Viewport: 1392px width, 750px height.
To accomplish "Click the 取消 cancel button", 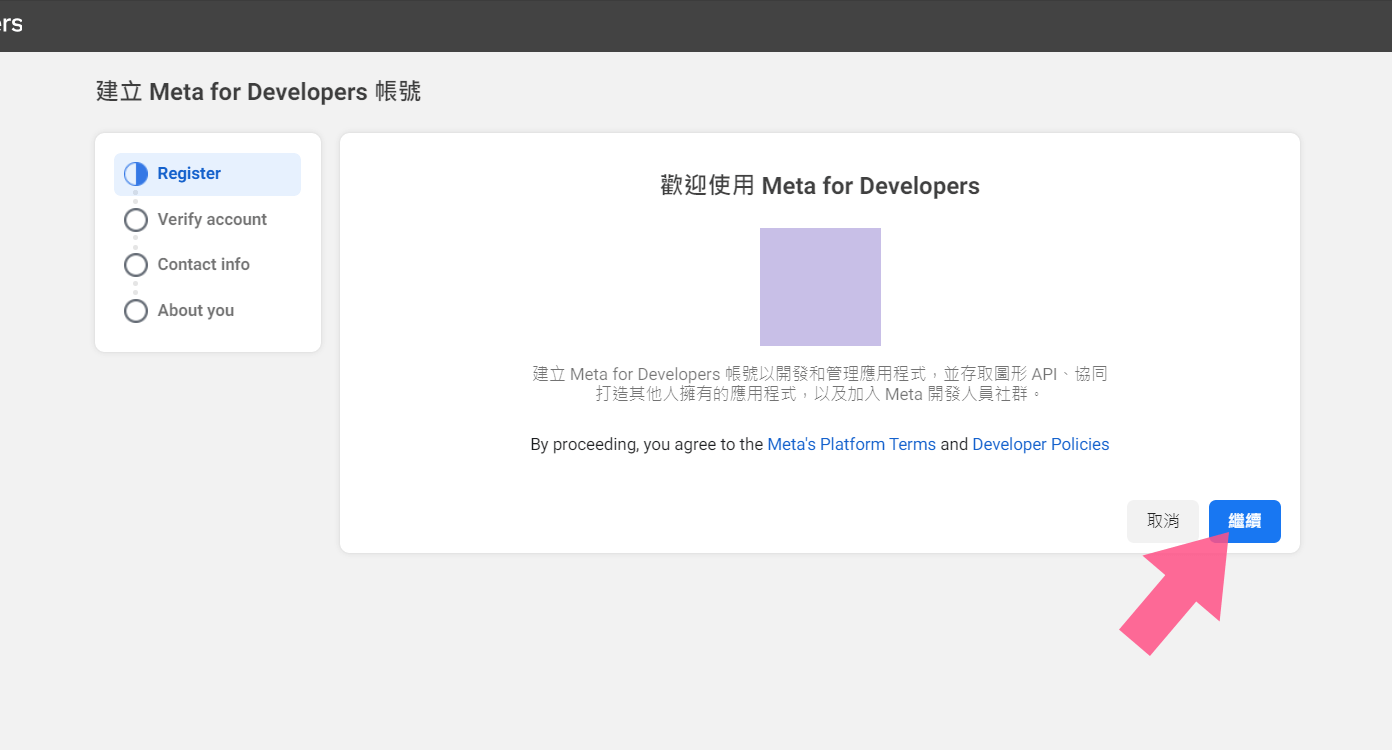I will (x=1163, y=521).
